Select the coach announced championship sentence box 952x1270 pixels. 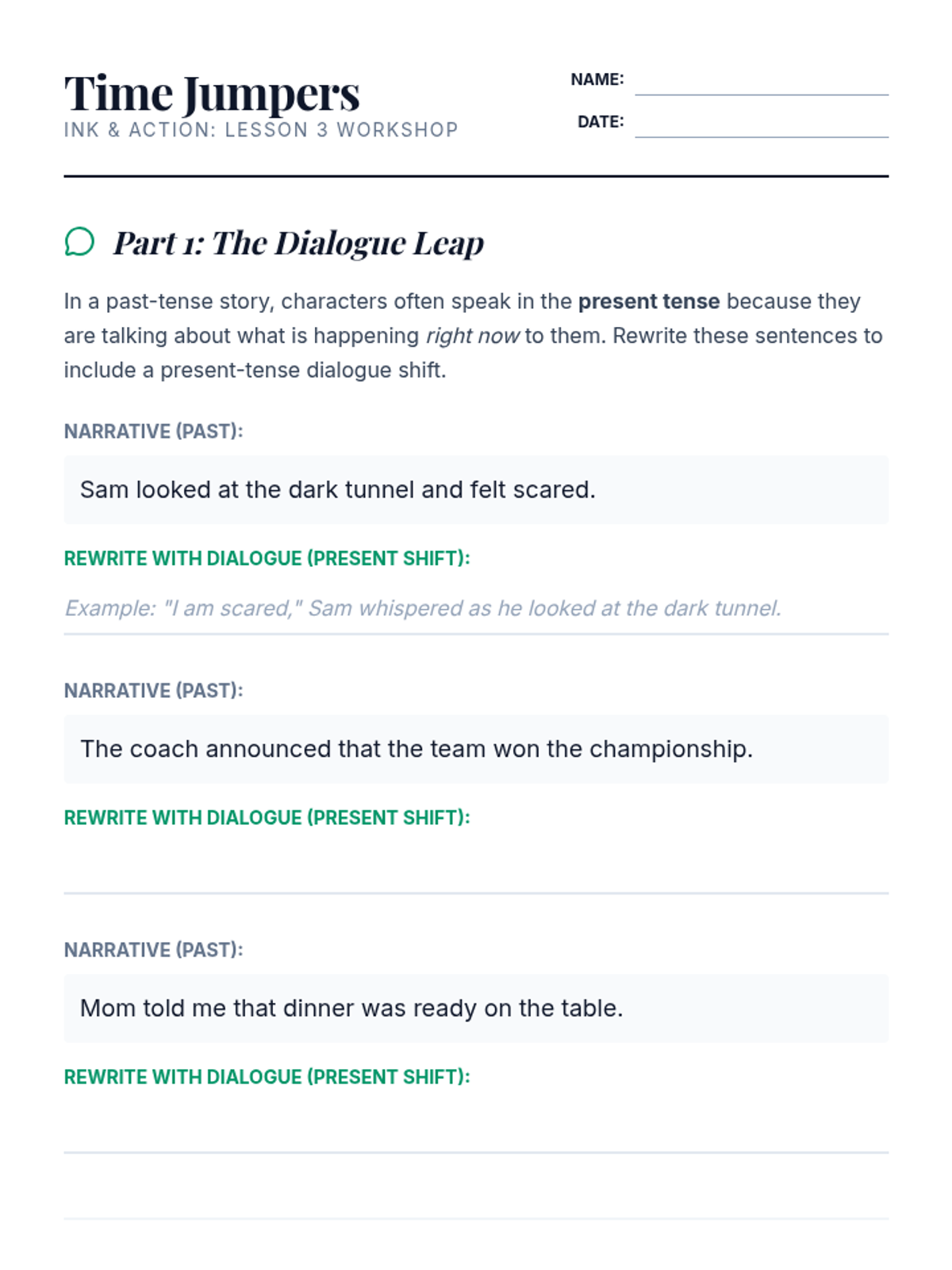[x=476, y=749]
